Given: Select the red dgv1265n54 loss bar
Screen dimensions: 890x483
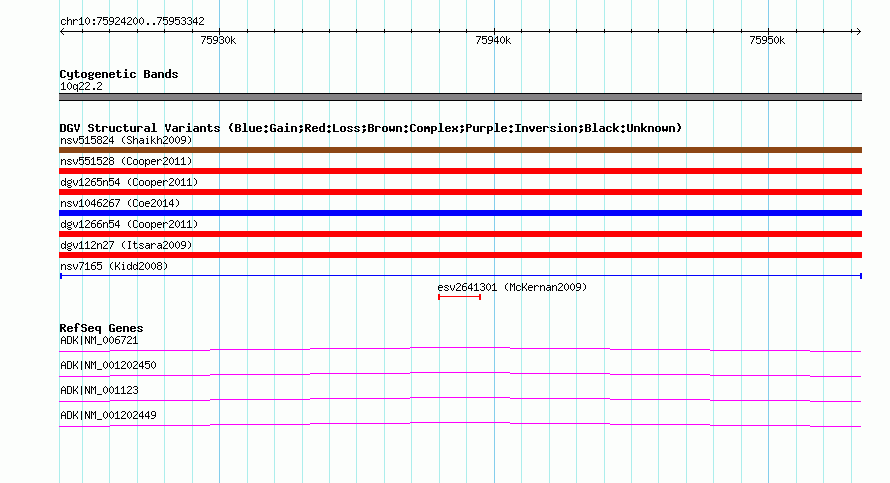Looking at the screenshot, I should (460, 192).
